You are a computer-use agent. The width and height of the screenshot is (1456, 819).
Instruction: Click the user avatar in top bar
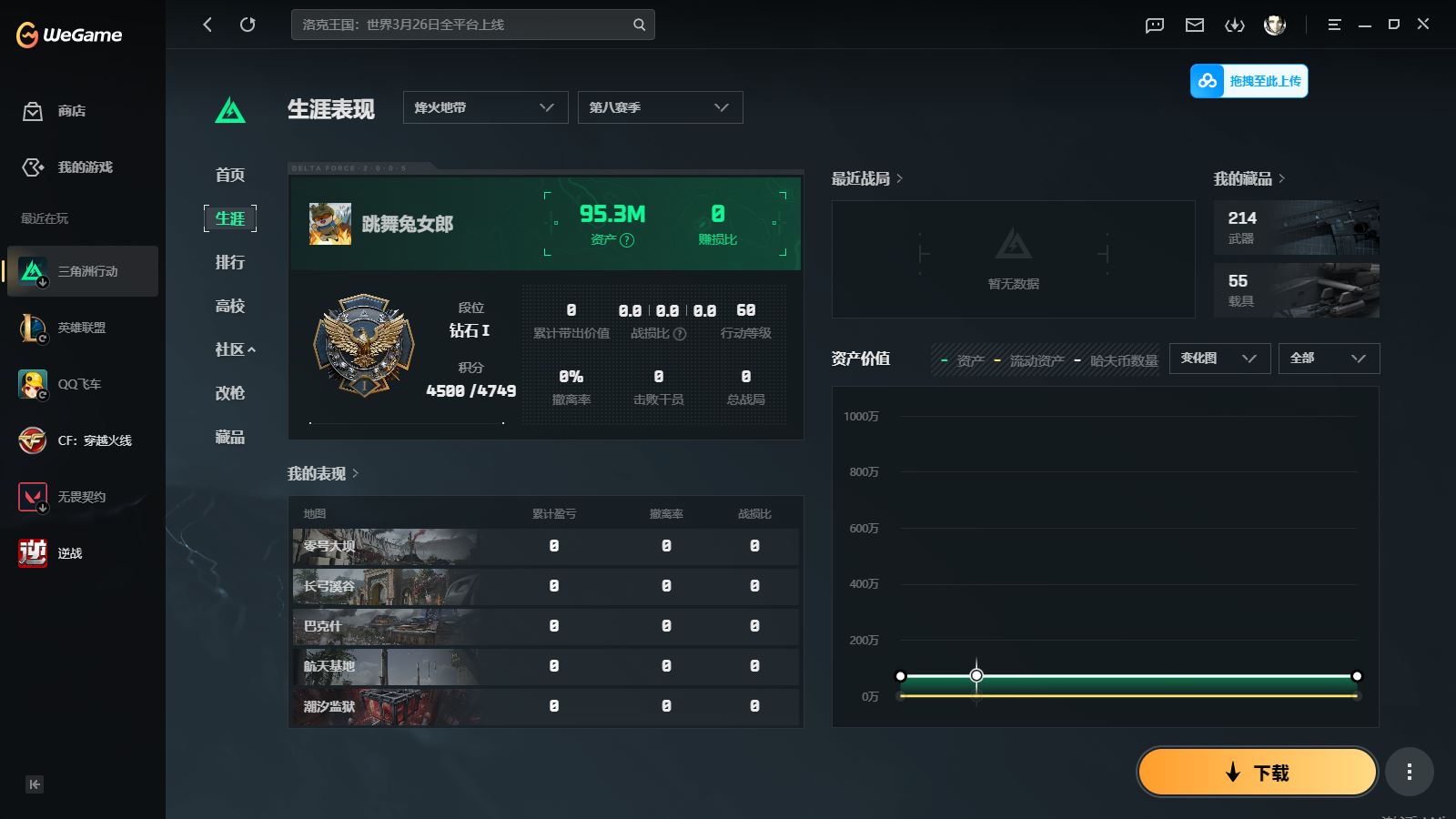pos(1275,25)
